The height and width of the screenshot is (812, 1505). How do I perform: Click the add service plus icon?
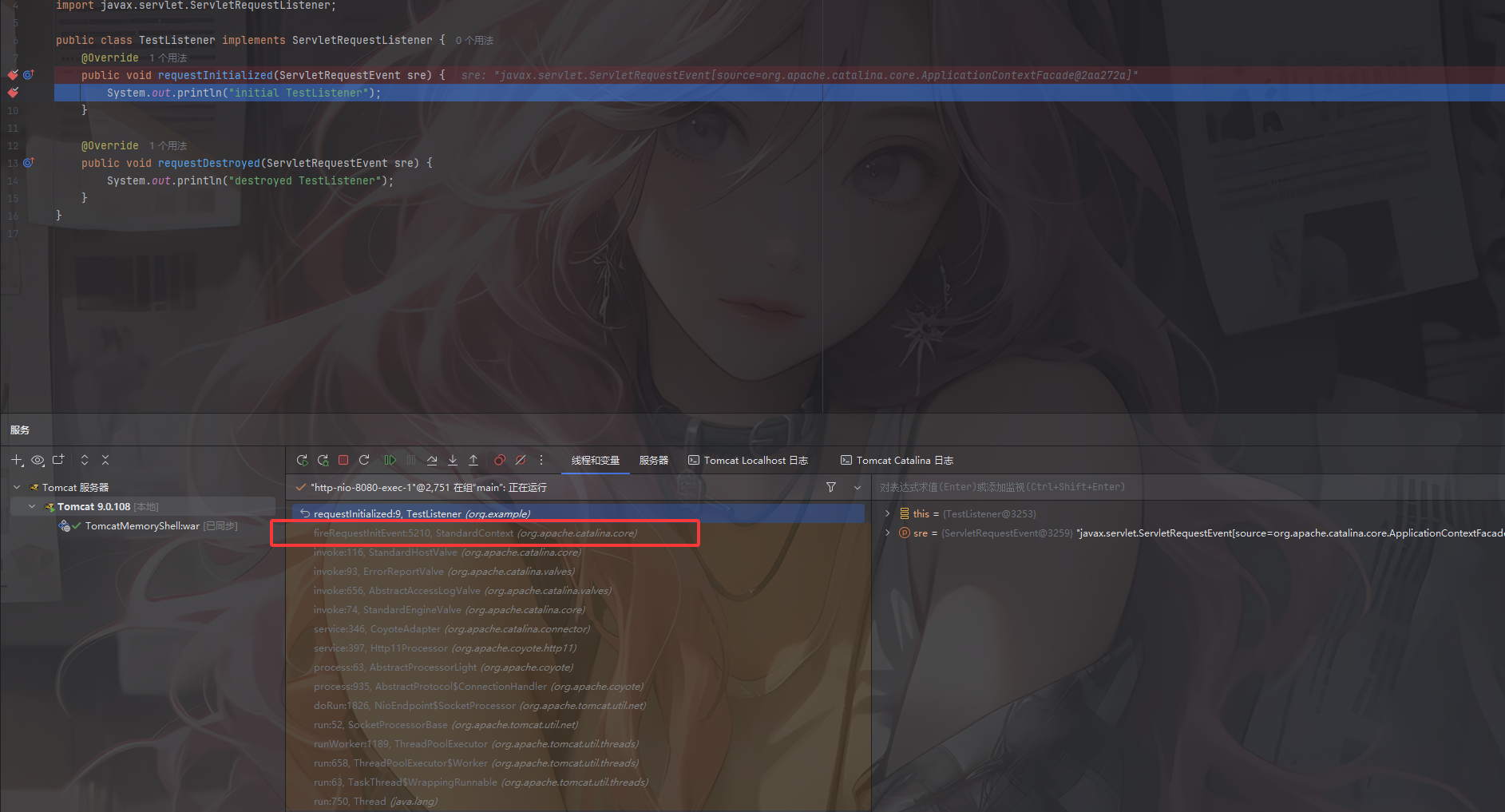pos(17,460)
